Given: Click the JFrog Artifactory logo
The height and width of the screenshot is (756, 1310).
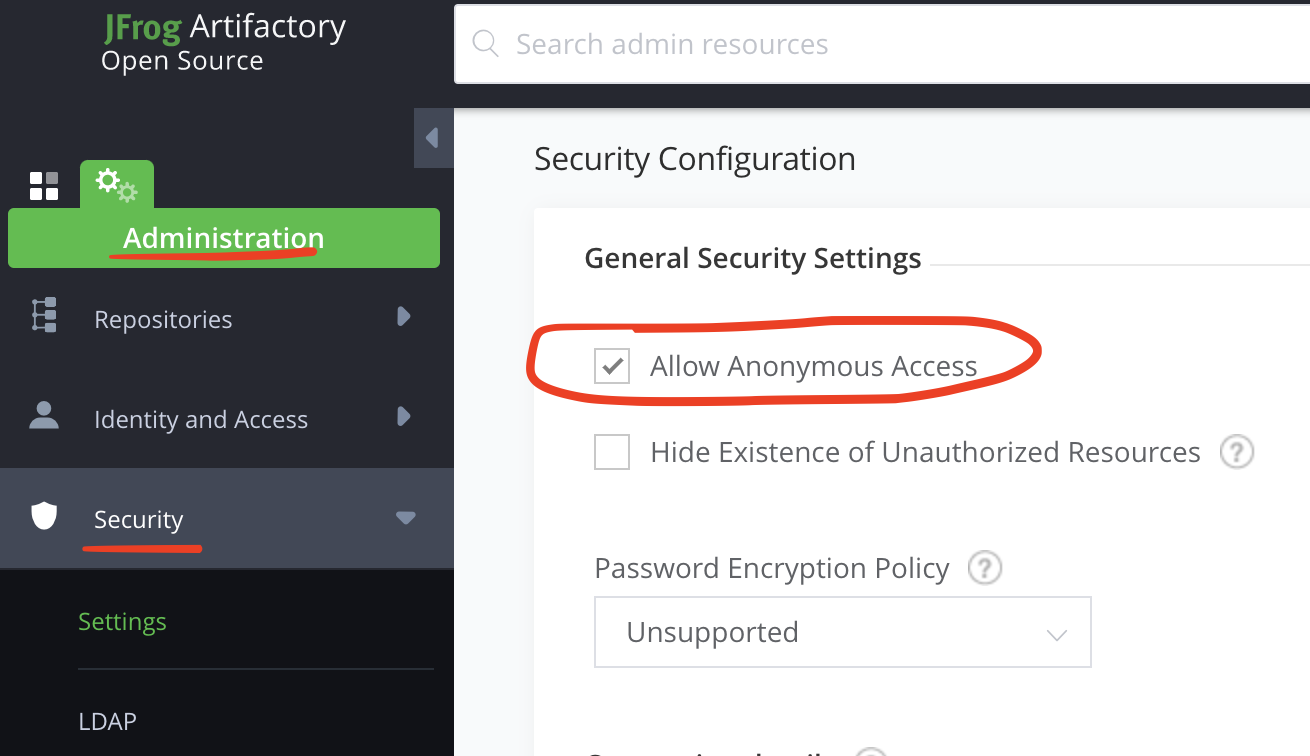Looking at the screenshot, I should pos(223,43).
